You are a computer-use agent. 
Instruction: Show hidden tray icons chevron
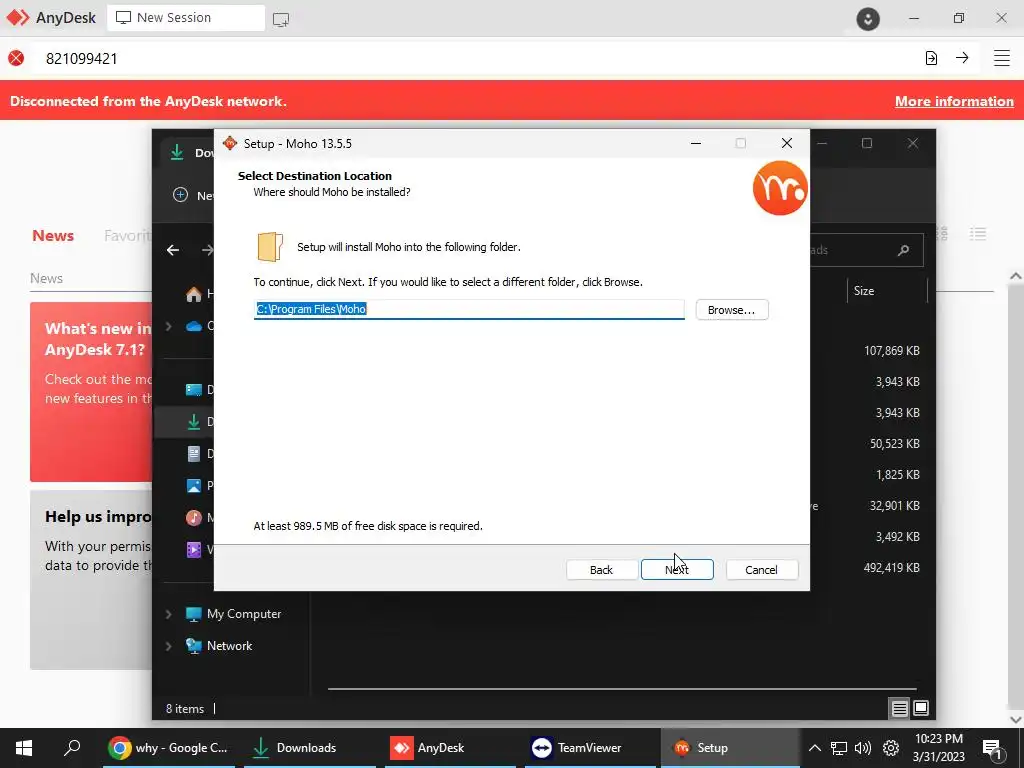(x=814, y=748)
